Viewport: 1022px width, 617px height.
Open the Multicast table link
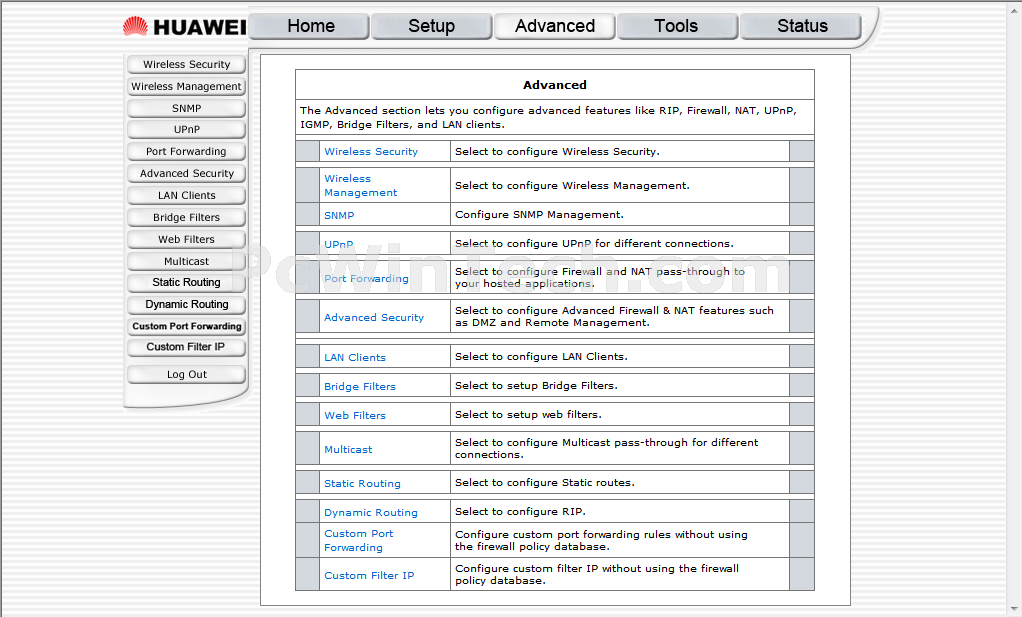point(348,450)
